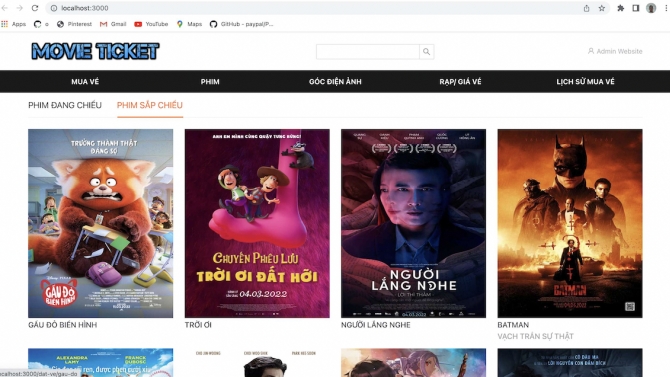Open the Chrome profile avatar
The image size is (670, 377).
(x=651, y=8)
